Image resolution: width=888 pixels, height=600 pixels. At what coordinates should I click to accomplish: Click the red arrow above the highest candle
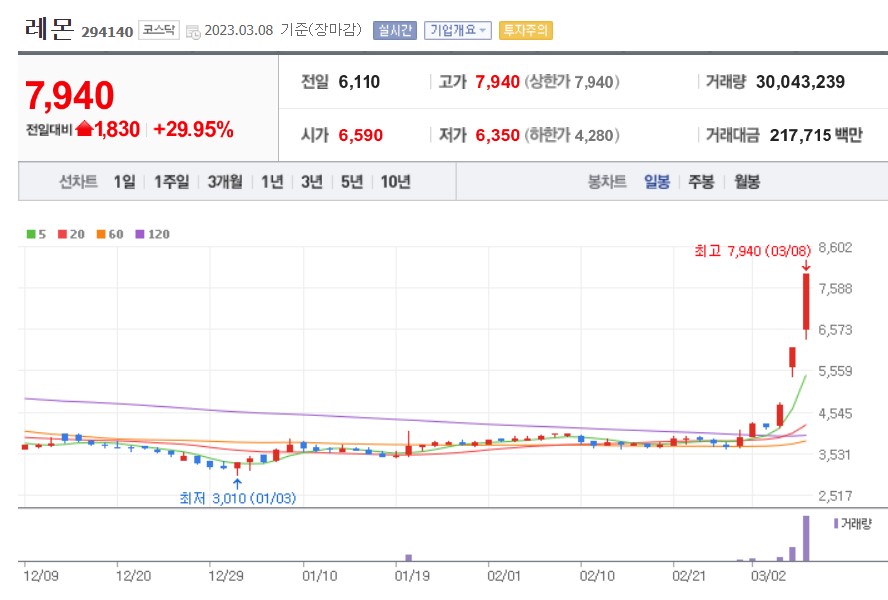click(806, 266)
